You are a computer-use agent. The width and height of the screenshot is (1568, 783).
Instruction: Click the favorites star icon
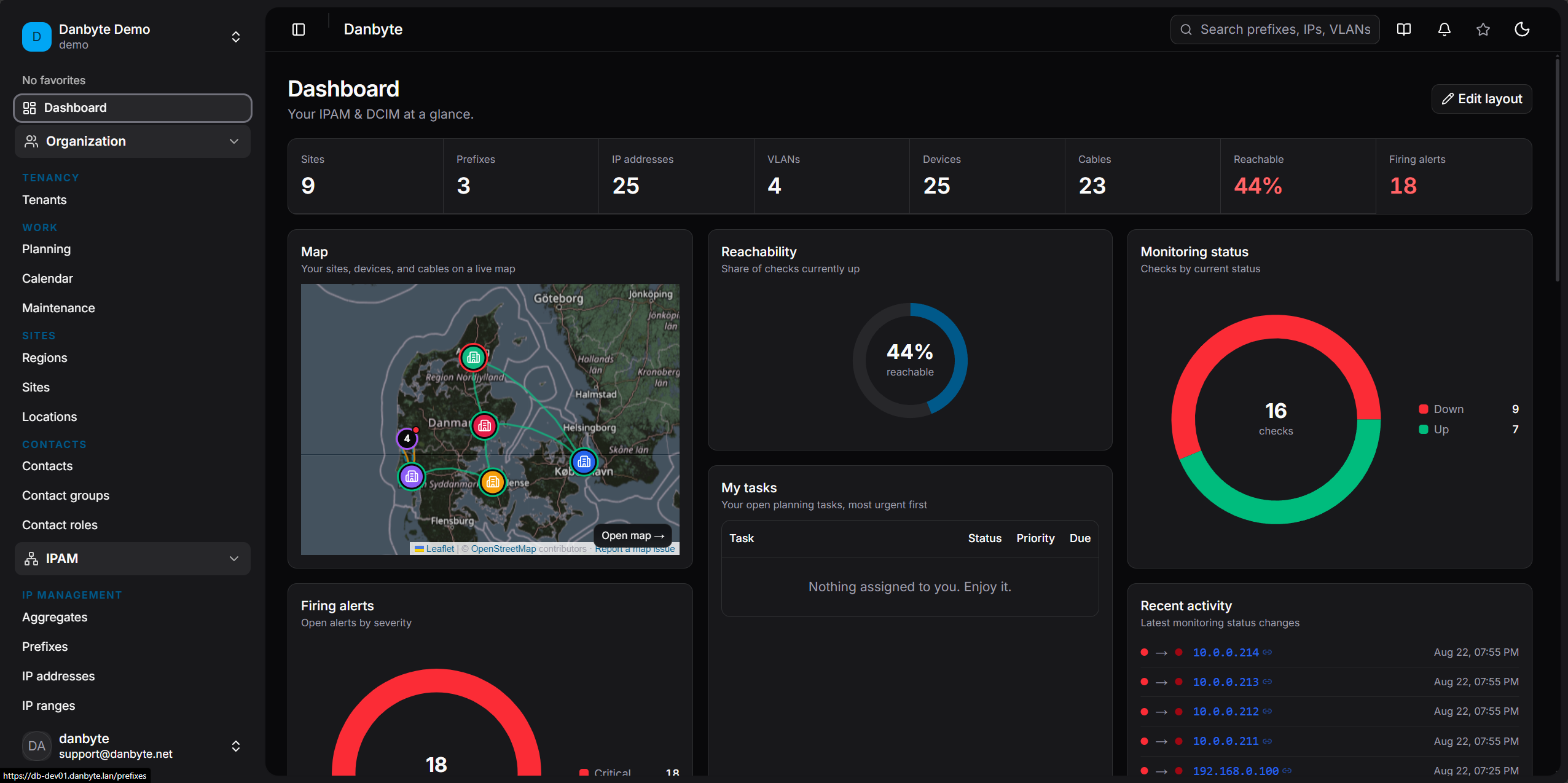[x=1483, y=30]
